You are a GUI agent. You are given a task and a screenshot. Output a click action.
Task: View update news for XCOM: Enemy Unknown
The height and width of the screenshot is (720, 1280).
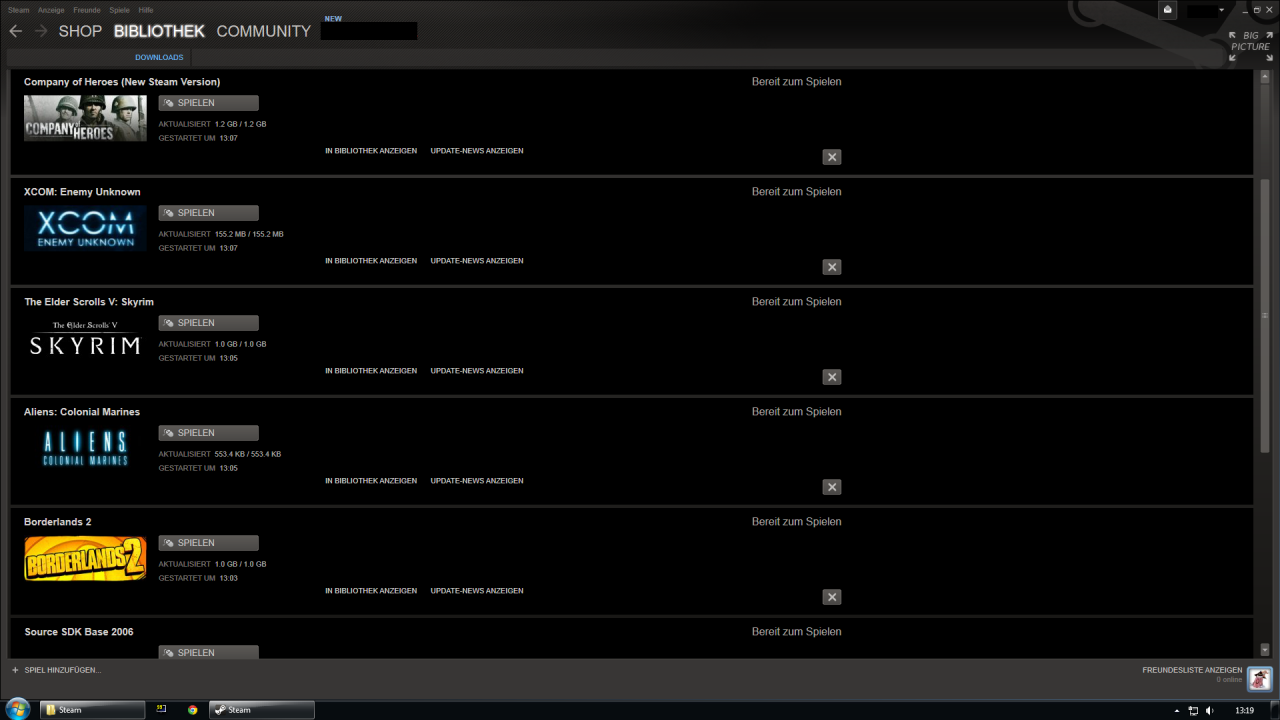pyautogui.click(x=477, y=261)
